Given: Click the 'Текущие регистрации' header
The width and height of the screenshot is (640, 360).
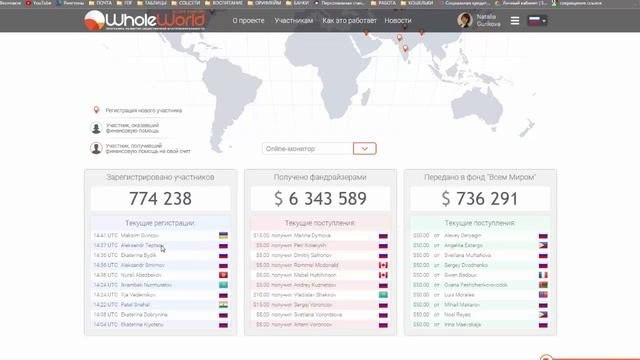Looking at the screenshot, I should [160, 223].
